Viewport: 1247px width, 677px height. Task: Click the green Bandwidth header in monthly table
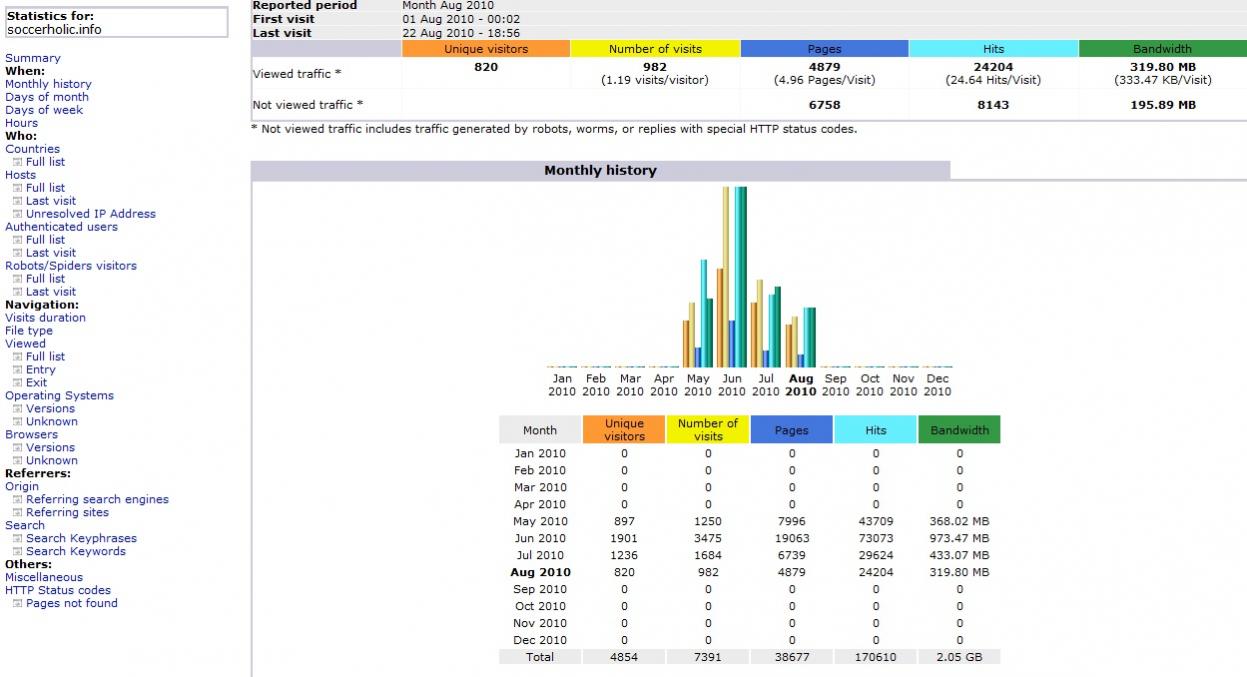point(959,430)
